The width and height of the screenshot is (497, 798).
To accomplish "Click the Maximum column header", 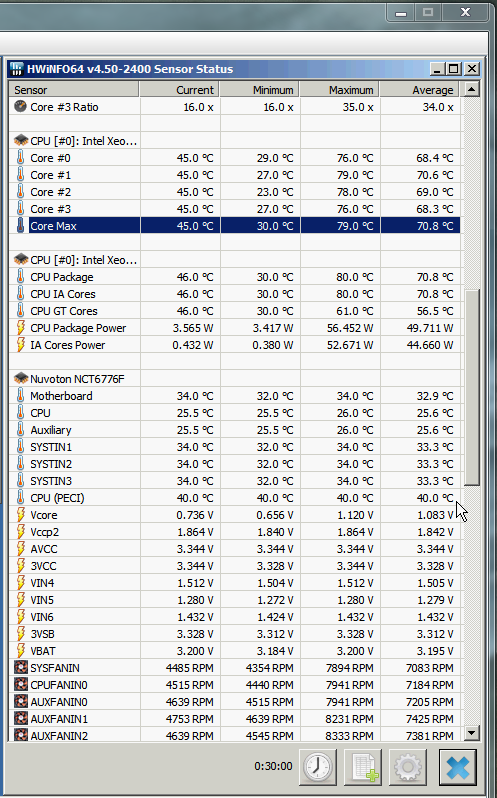I will tap(339, 90).
